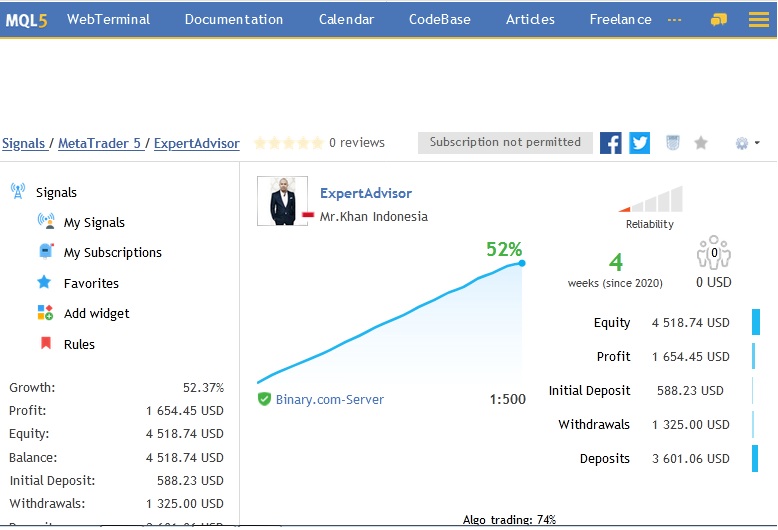Open the chat messages icon in the header

719,19
